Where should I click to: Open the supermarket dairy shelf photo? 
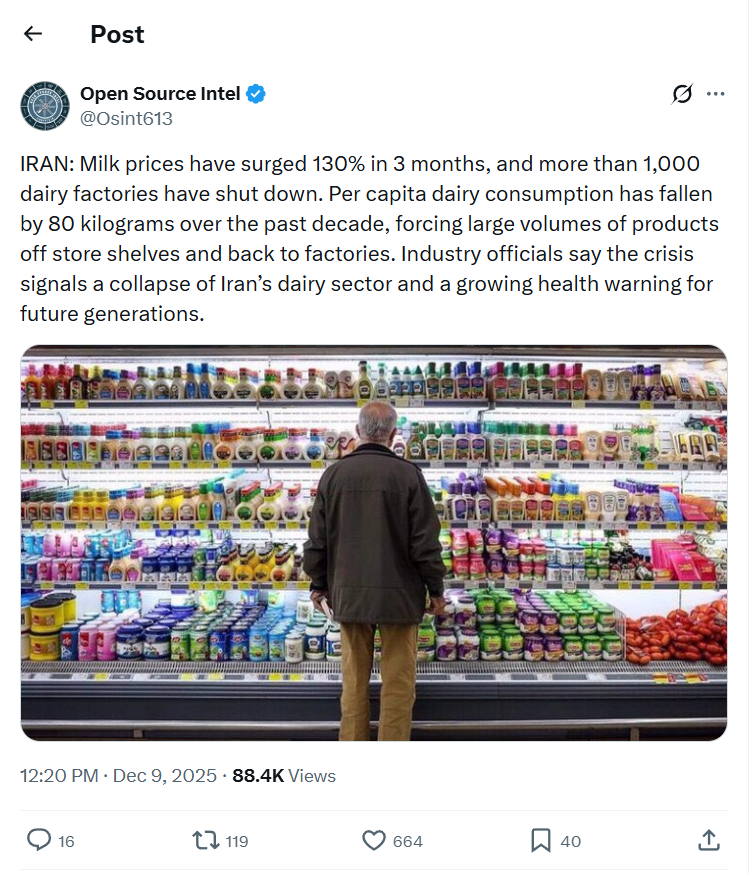pyautogui.click(x=374, y=543)
